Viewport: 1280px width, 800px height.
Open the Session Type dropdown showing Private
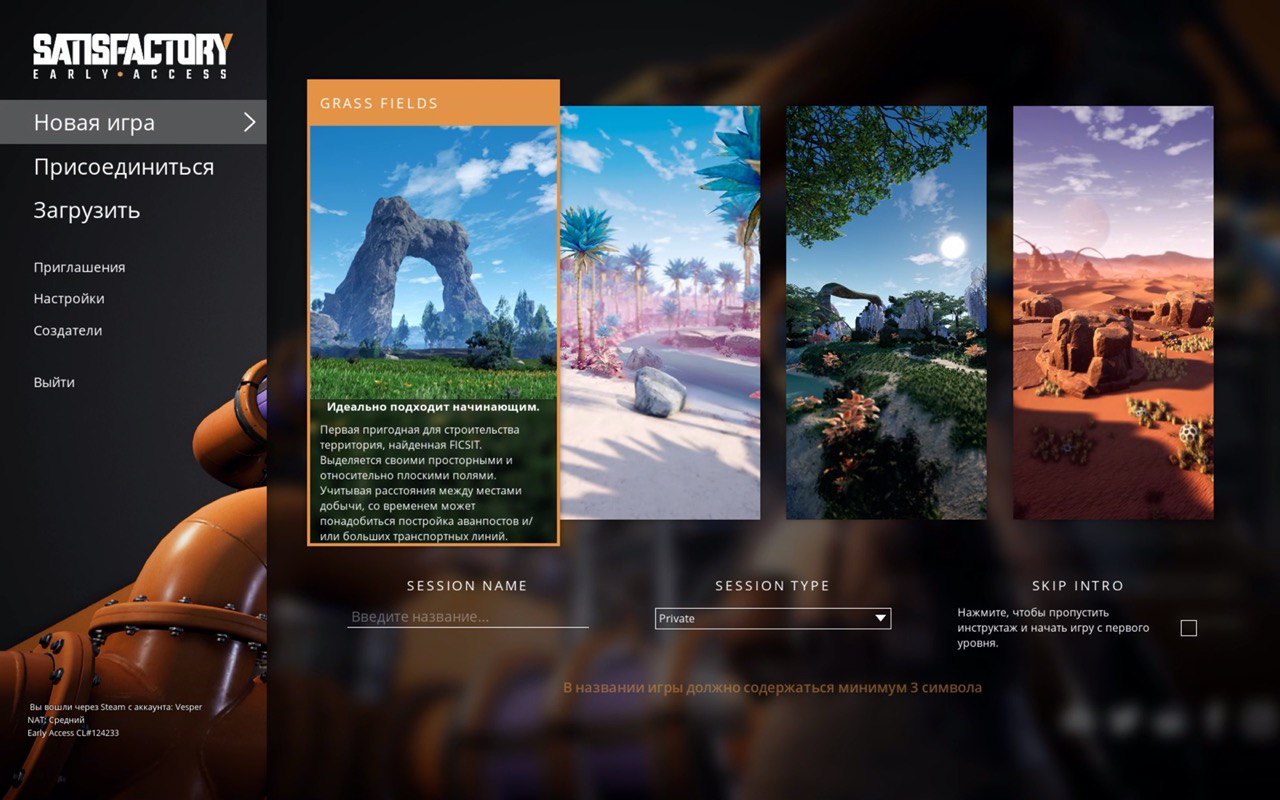click(x=773, y=618)
